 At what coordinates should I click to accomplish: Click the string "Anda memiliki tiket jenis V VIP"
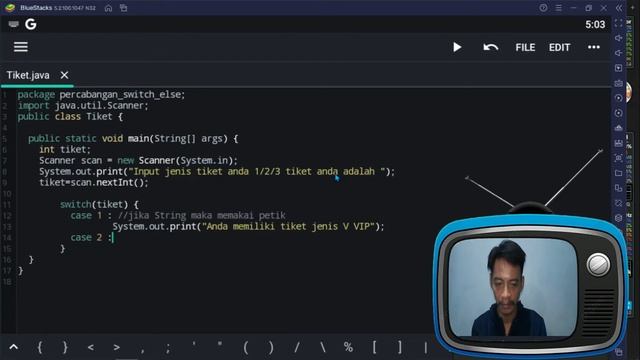tap(289, 227)
